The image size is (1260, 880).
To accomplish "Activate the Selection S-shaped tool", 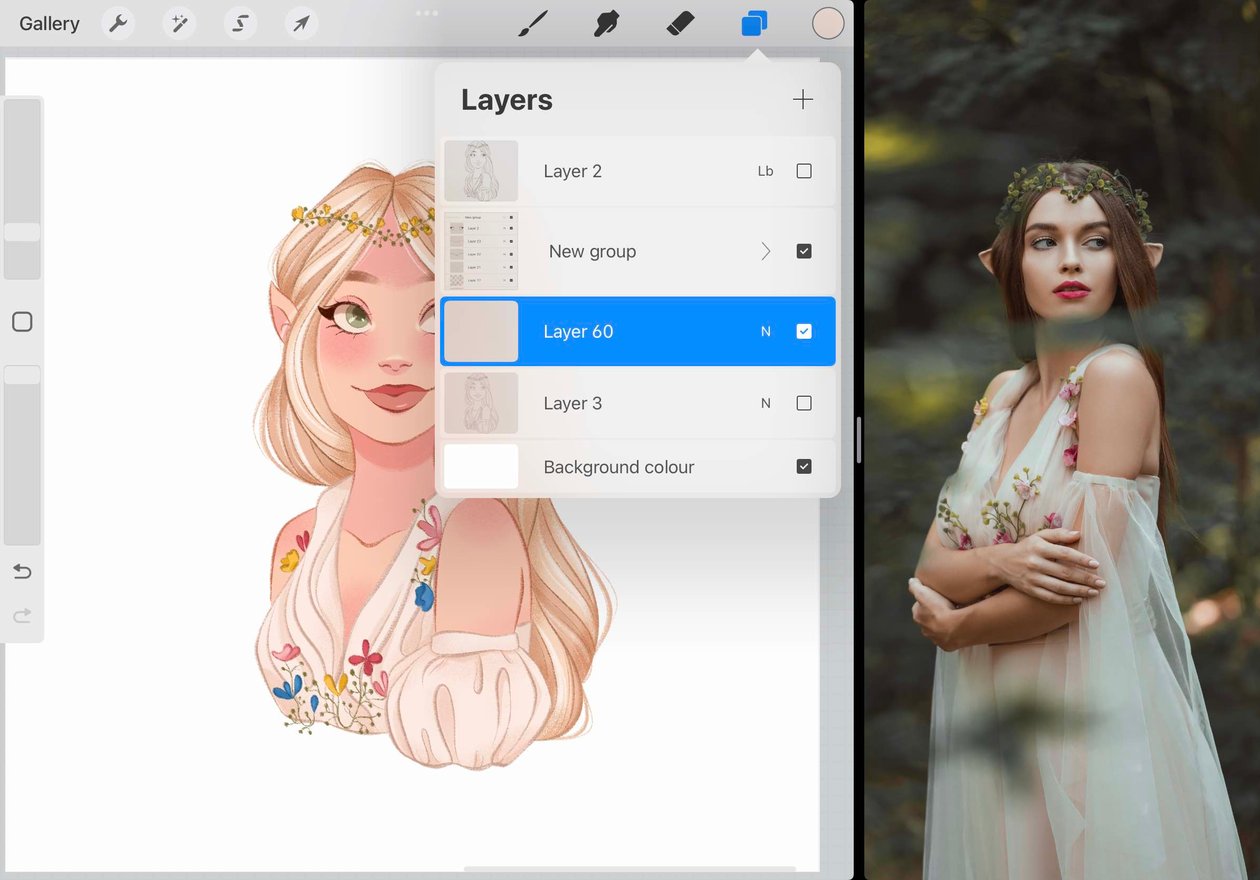I will tap(241, 23).
